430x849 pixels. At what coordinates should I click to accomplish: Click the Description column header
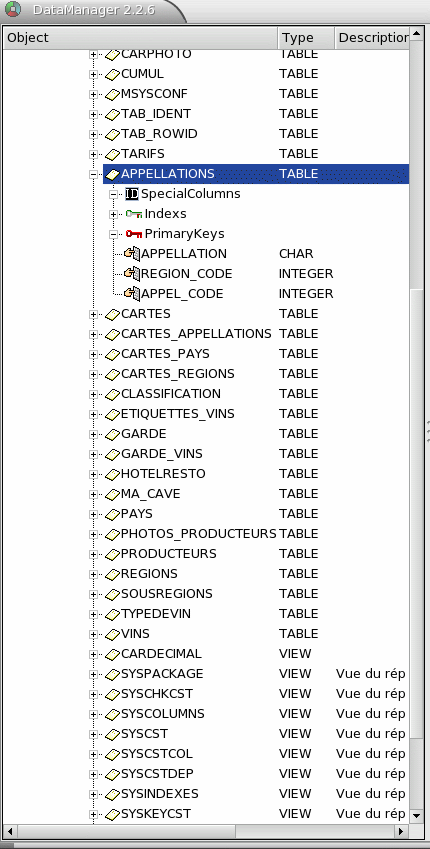coord(372,38)
